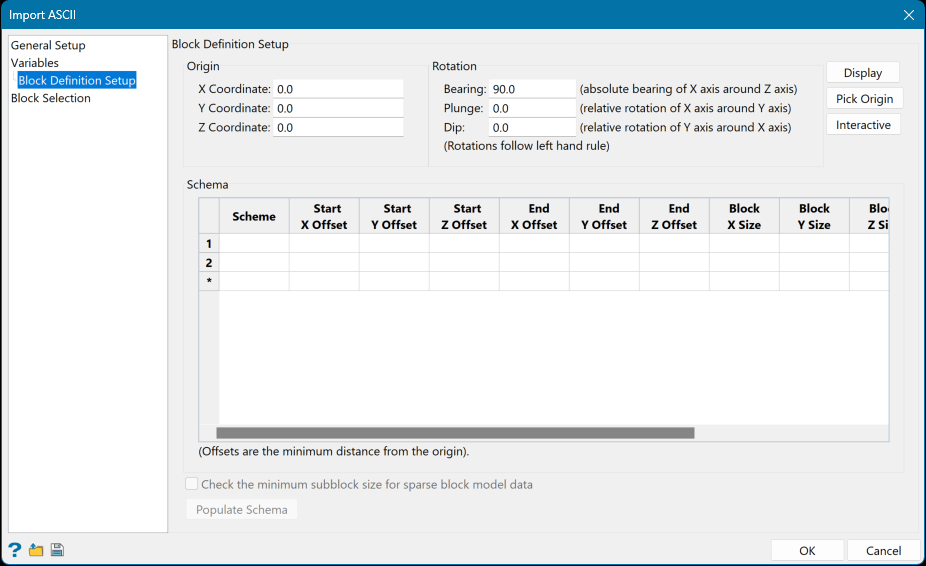Close the Import ASCII dialog
The width and height of the screenshot is (926, 566).
(908, 15)
